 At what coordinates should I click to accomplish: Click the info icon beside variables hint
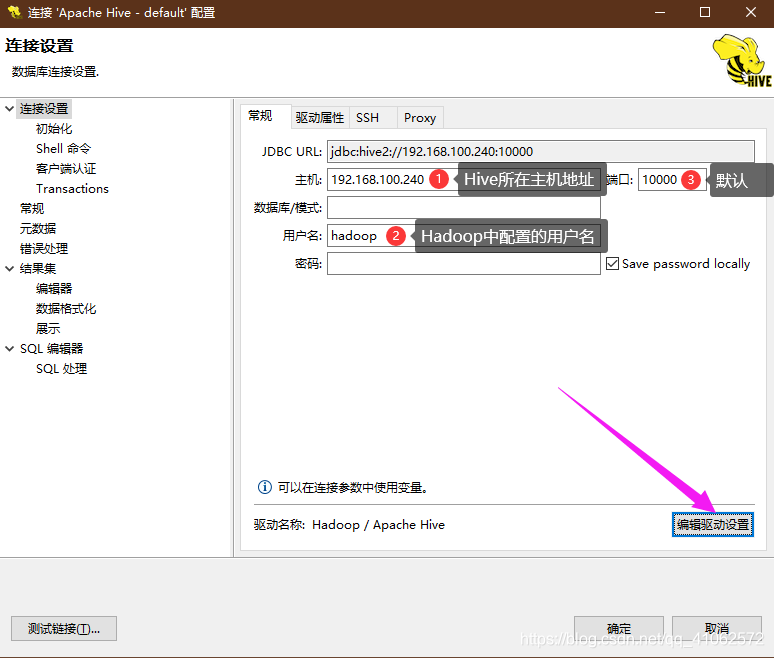[265, 487]
